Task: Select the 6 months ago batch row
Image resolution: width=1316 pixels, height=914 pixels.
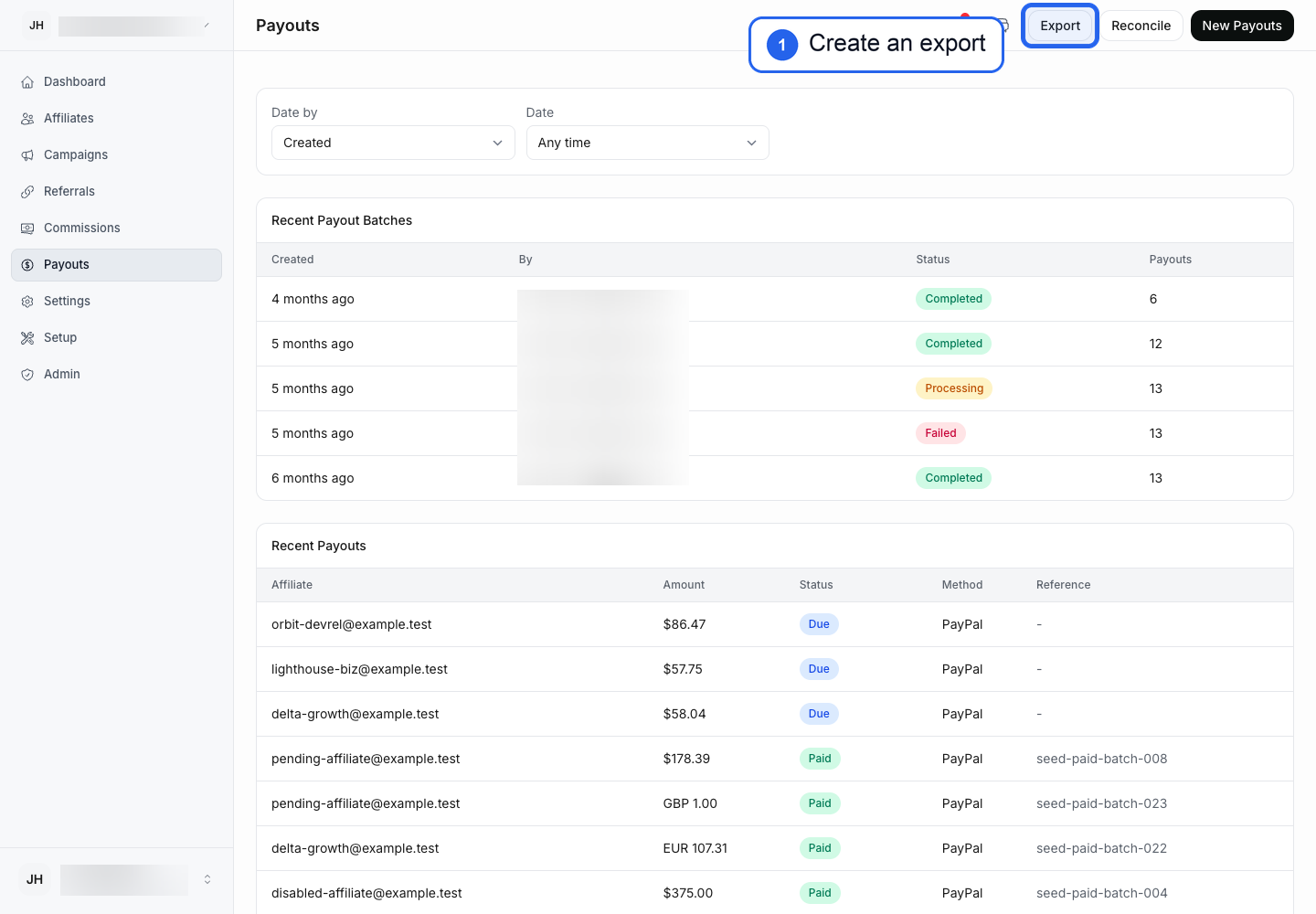Action: click(775, 478)
